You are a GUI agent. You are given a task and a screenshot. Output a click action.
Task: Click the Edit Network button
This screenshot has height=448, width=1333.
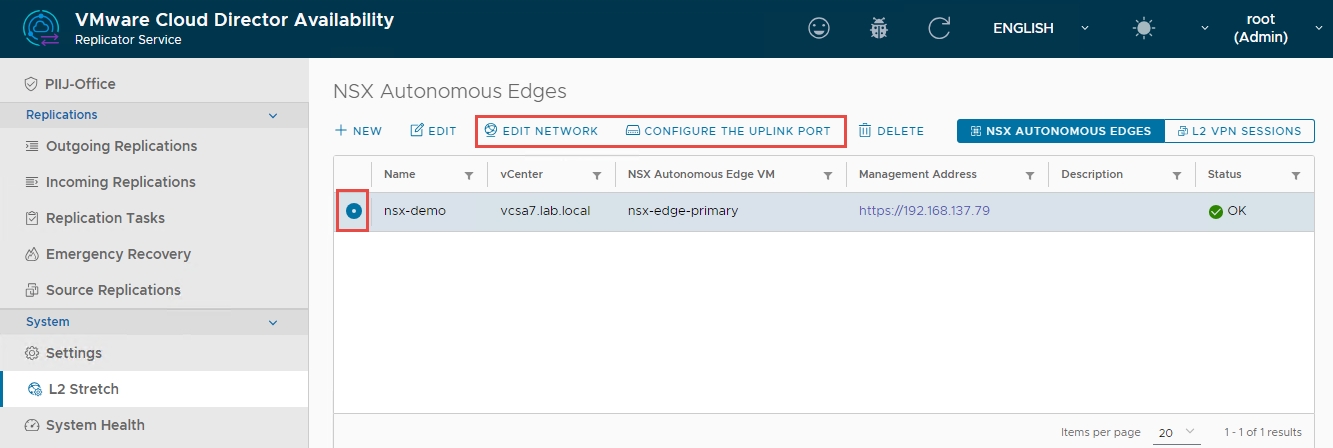541,131
